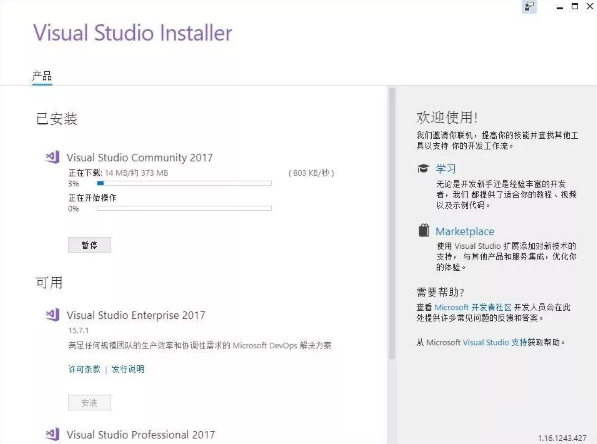Click the Visual Studio Installer title
Image resolution: width=597 pixels, height=444 pixels.
click(132, 32)
